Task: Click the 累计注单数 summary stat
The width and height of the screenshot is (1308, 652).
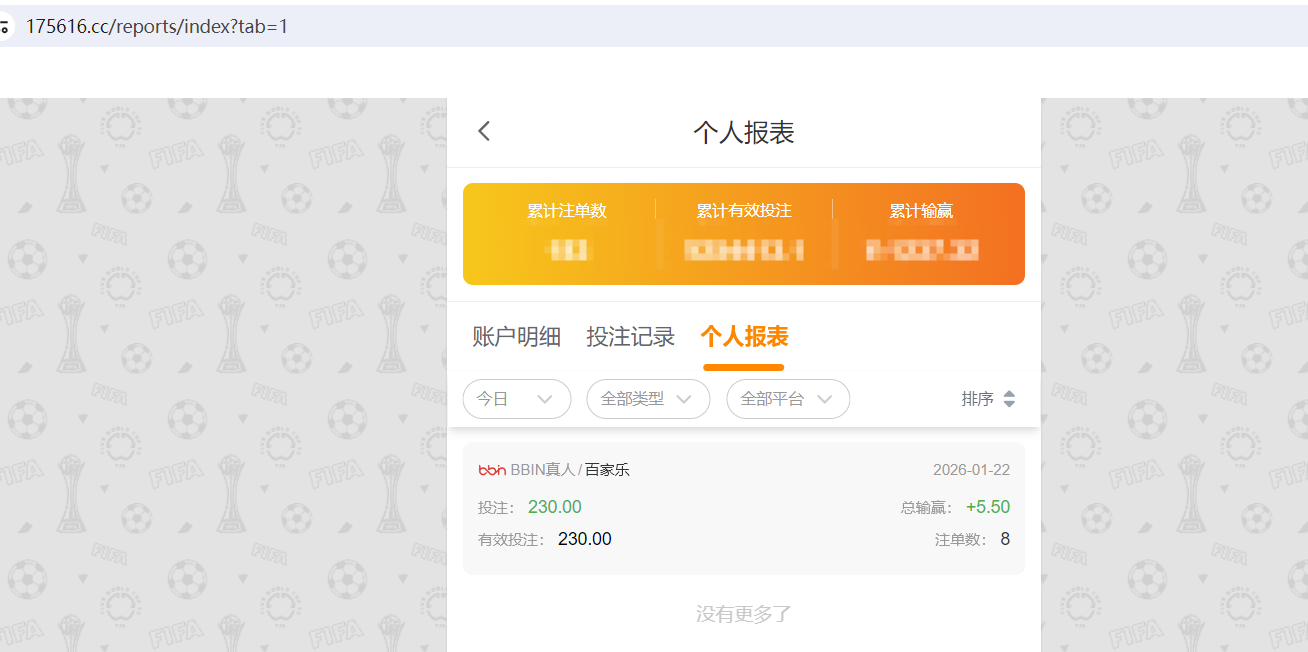Action: pos(567,230)
